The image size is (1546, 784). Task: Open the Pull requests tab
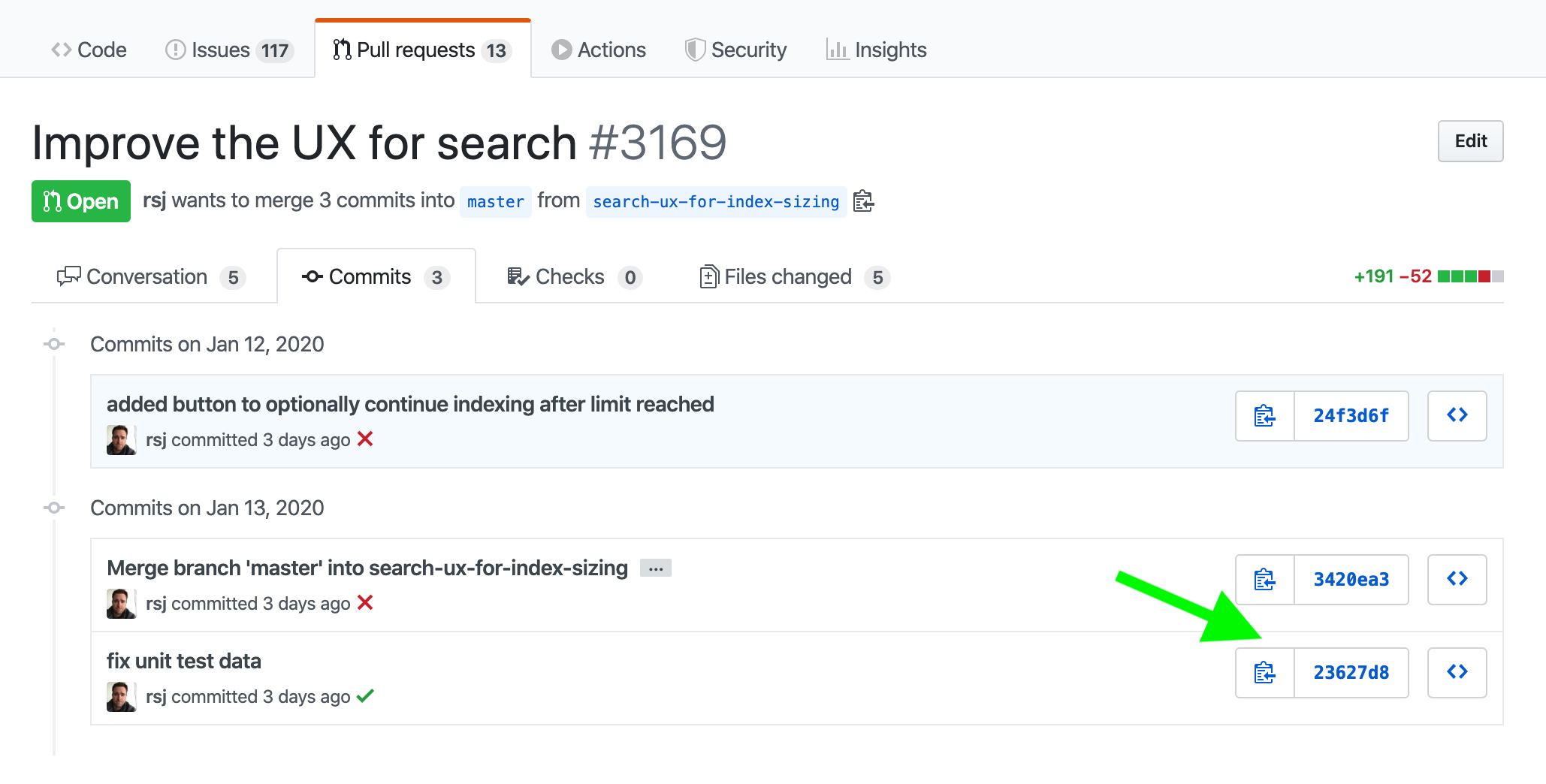[422, 50]
